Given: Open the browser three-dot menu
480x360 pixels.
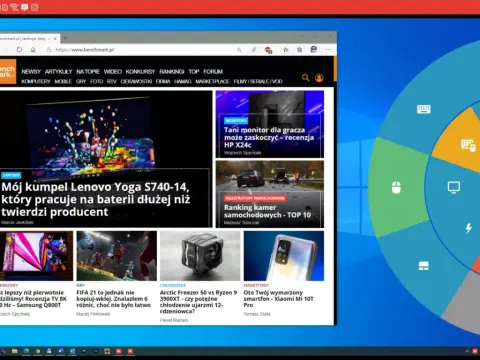Looking at the screenshot, I should [328, 50].
